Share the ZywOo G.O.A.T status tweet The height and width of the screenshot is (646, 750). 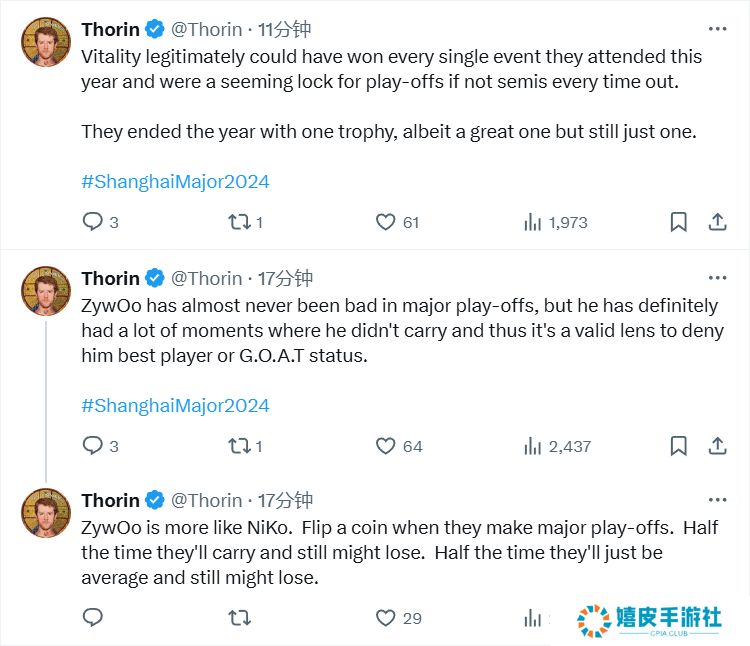[717, 446]
